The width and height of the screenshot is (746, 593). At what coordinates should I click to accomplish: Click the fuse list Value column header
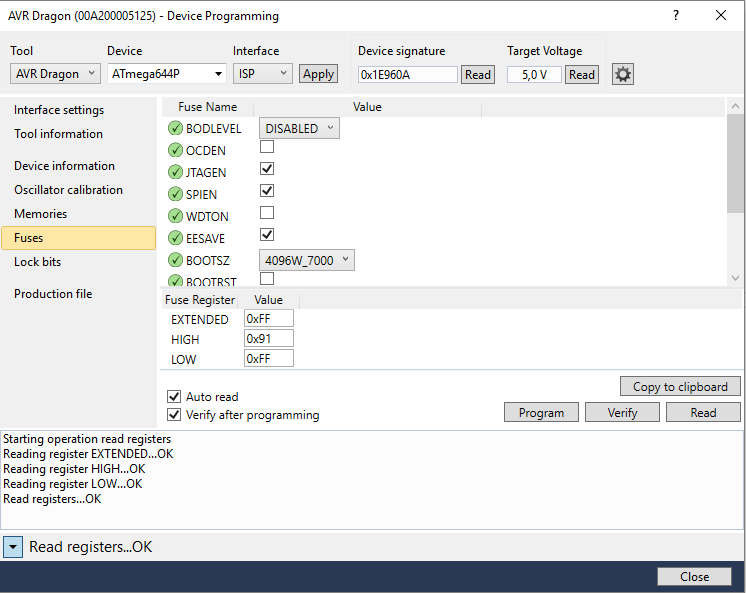click(367, 107)
